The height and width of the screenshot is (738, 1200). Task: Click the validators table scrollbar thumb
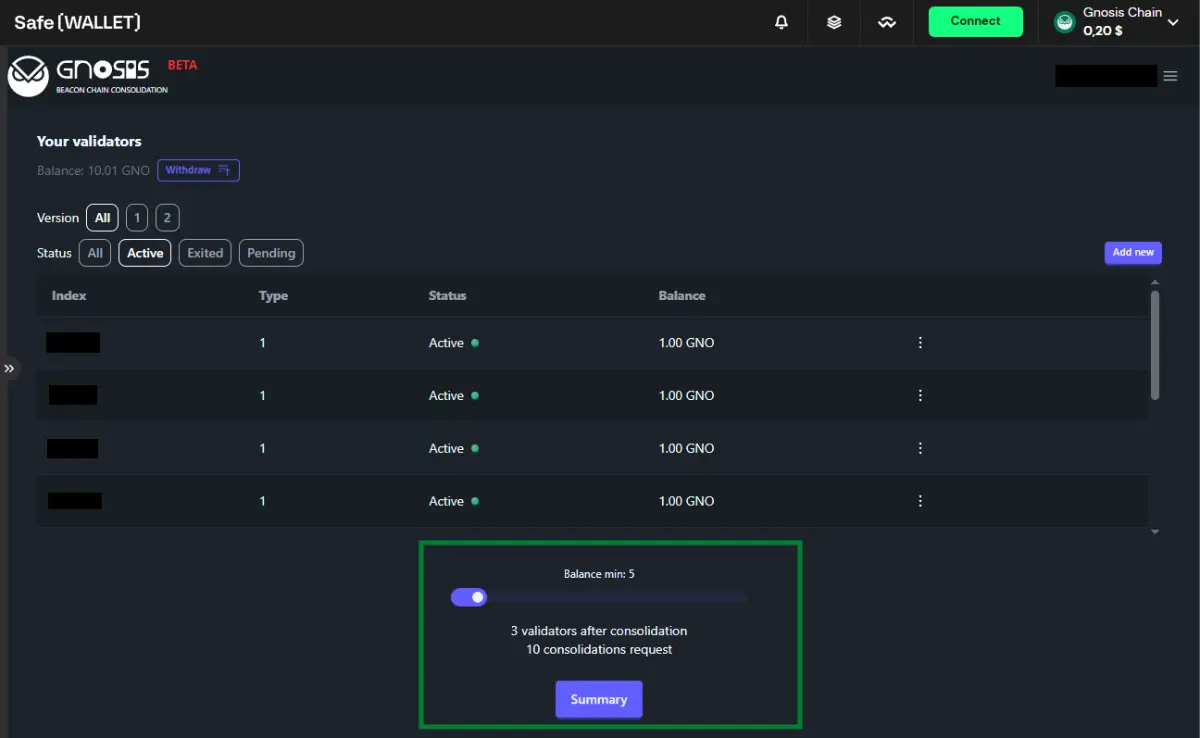coord(1155,345)
